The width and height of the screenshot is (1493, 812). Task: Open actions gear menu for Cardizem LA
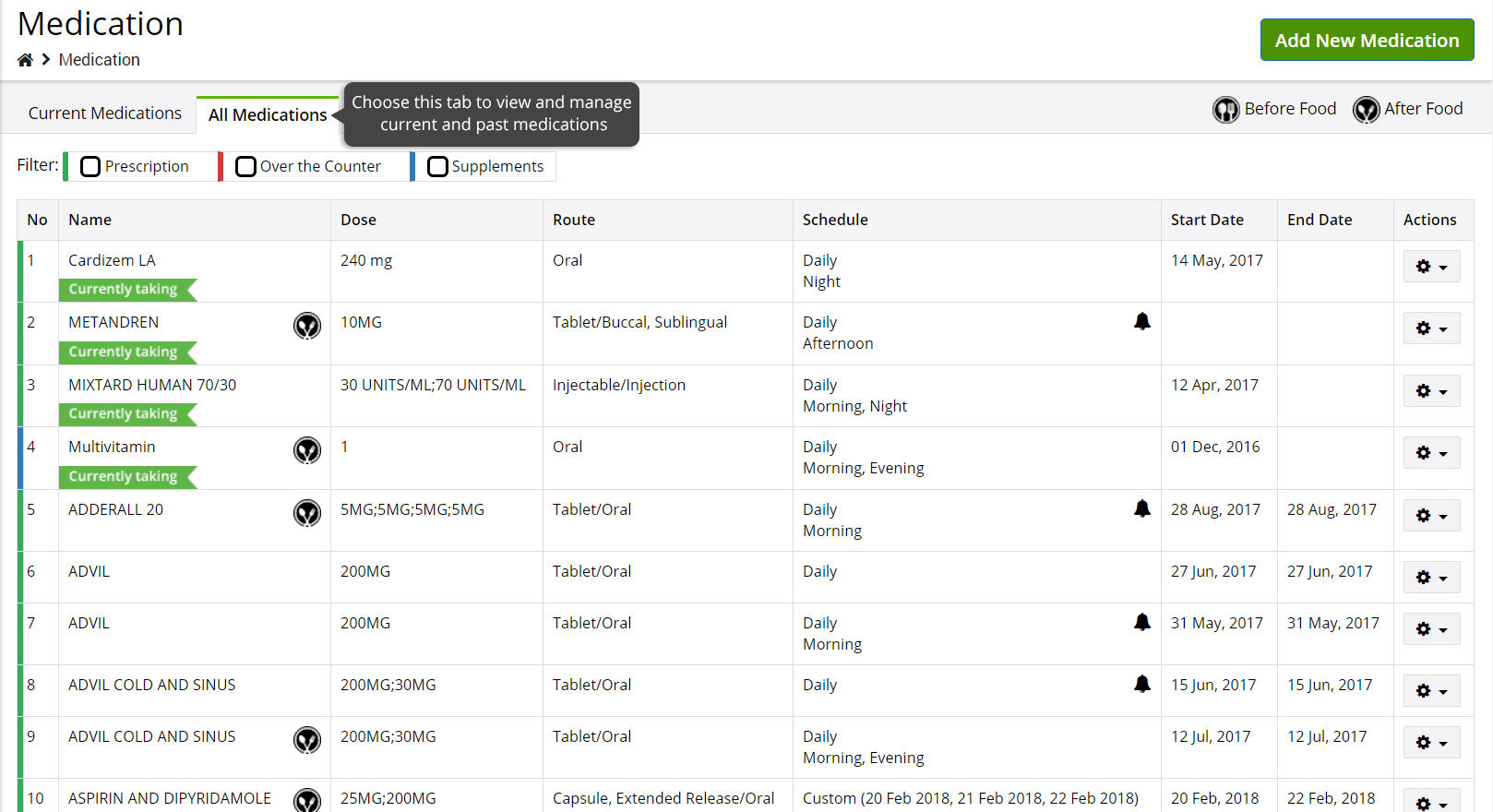tap(1431, 267)
